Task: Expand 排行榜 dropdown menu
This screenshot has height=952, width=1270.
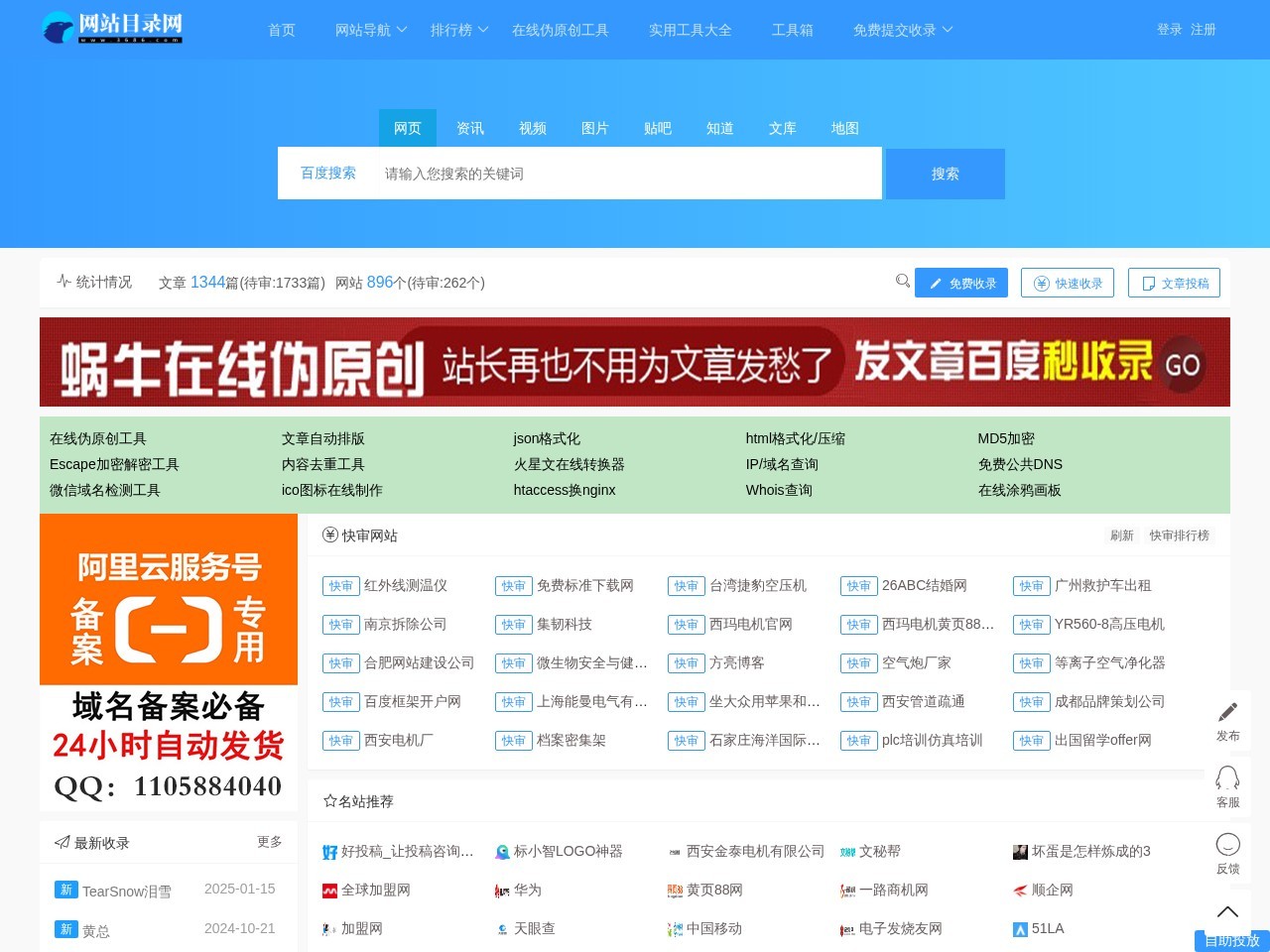Action: tap(459, 30)
